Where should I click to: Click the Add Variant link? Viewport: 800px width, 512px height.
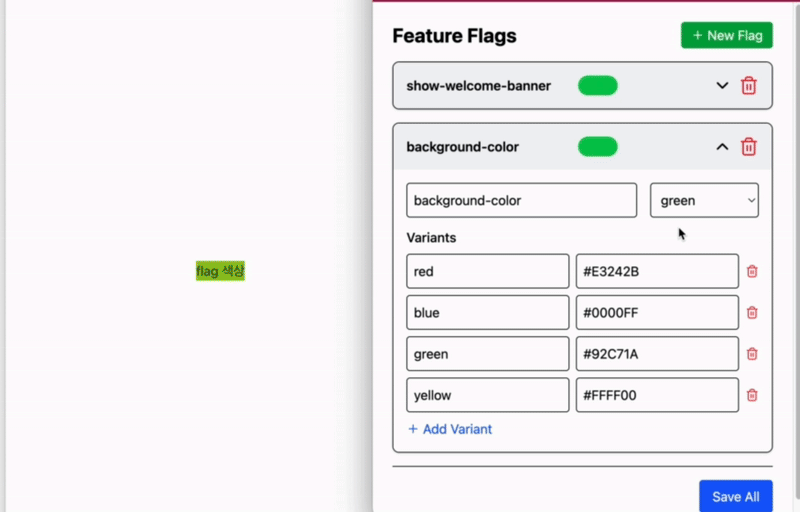click(x=450, y=429)
